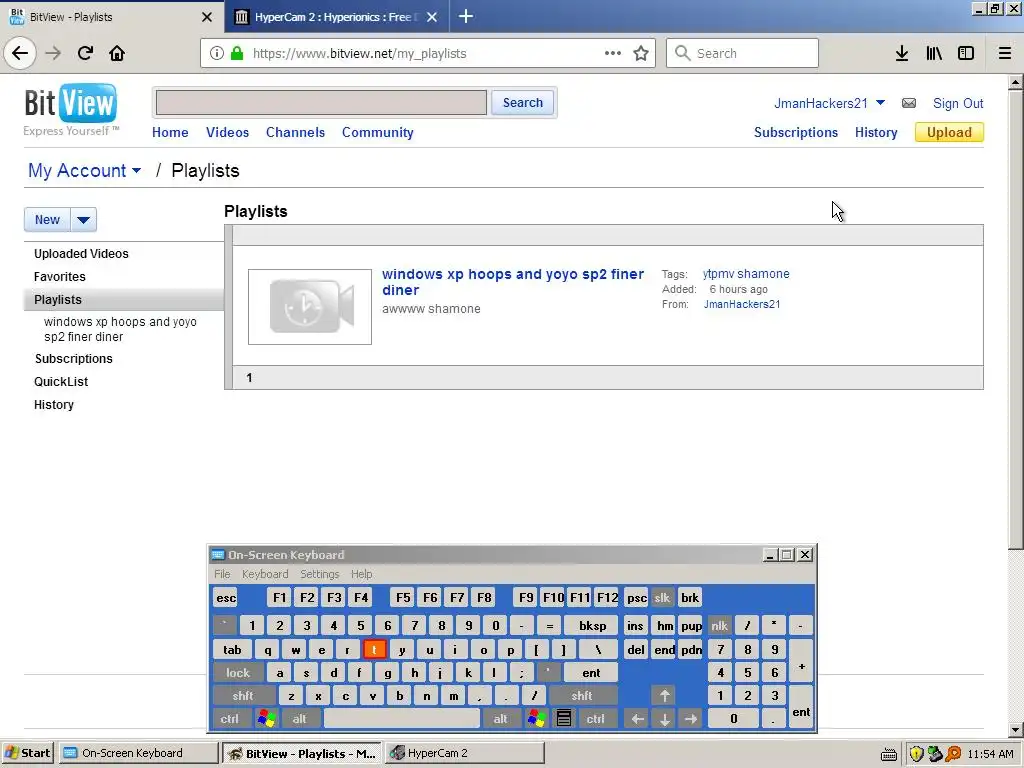The image size is (1024, 768).
Task: Open a new browser tab with plus
Action: [x=466, y=16]
